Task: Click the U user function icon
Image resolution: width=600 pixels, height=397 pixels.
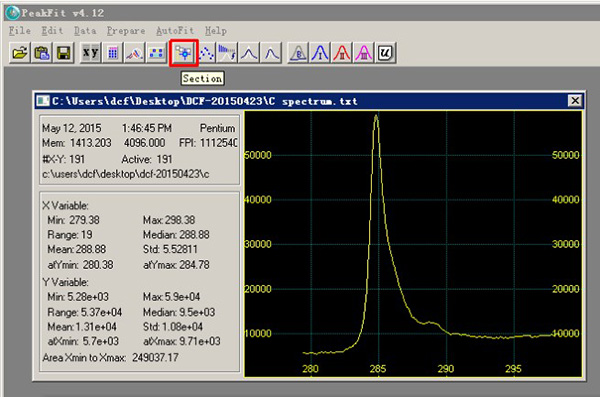Action: click(x=385, y=52)
